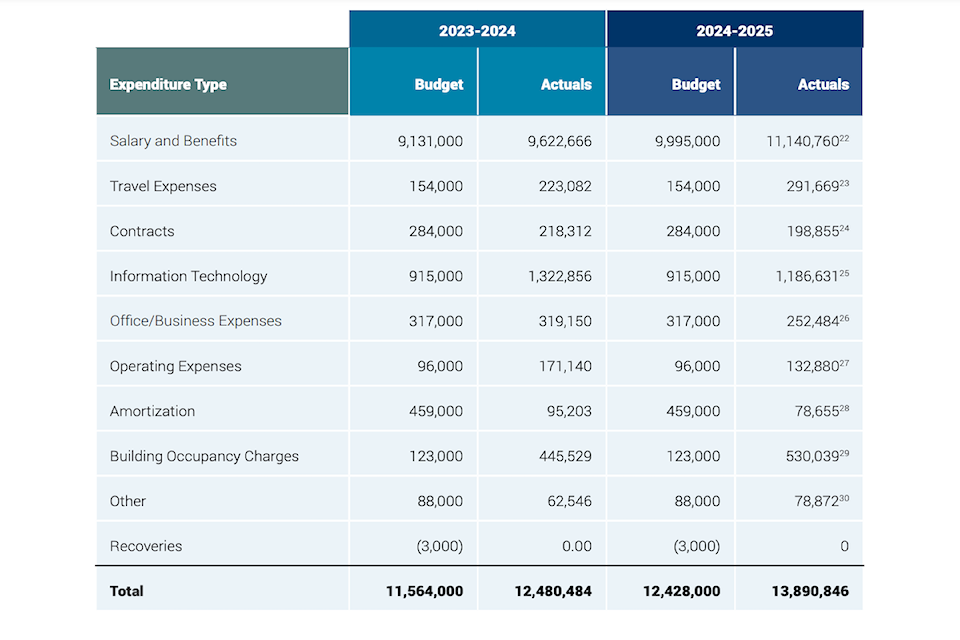Open footnote 29 on Building Occupancy Charges
Image resolution: width=960 pixels, height=640 pixels.
(x=845, y=453)
